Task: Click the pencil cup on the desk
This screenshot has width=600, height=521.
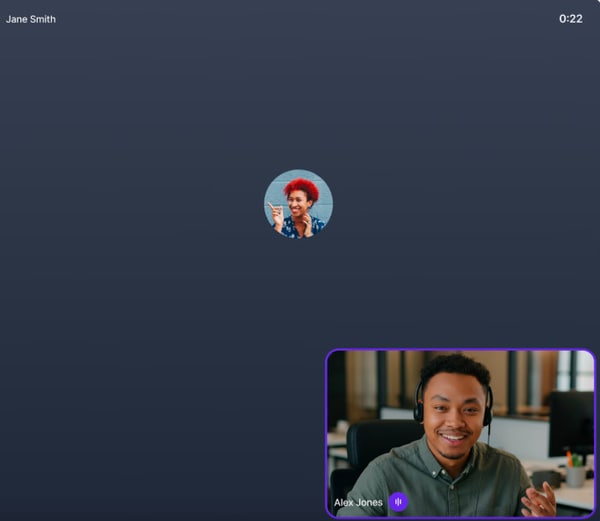Action: point(575,472)
